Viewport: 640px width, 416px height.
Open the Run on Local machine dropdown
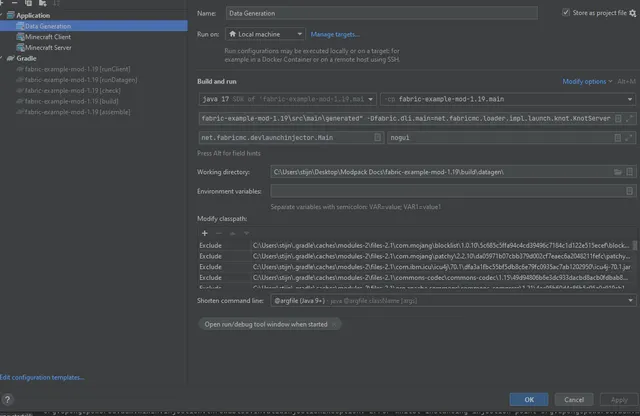click(265, 34)
